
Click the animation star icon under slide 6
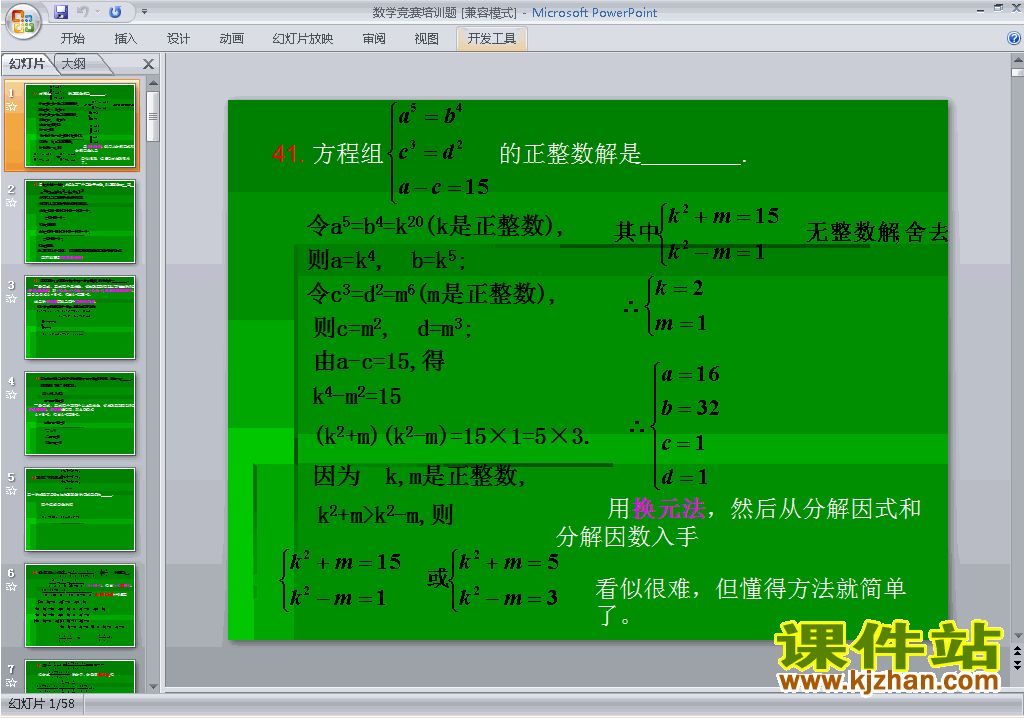(11, 587)
